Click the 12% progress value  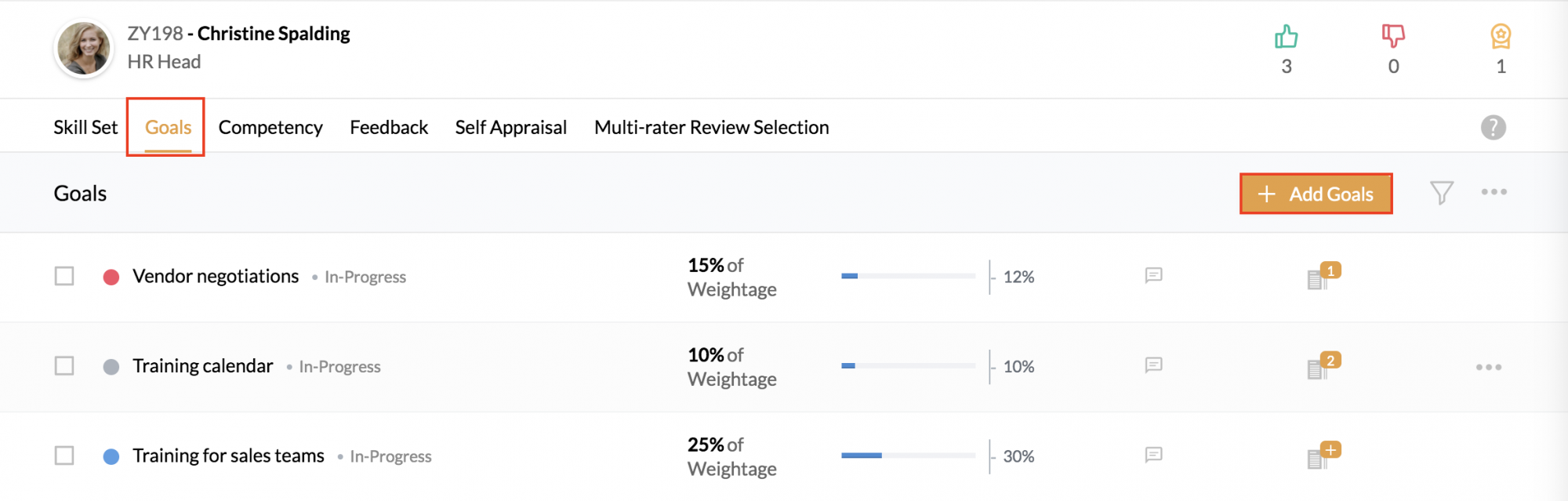tap(1018, 277)
